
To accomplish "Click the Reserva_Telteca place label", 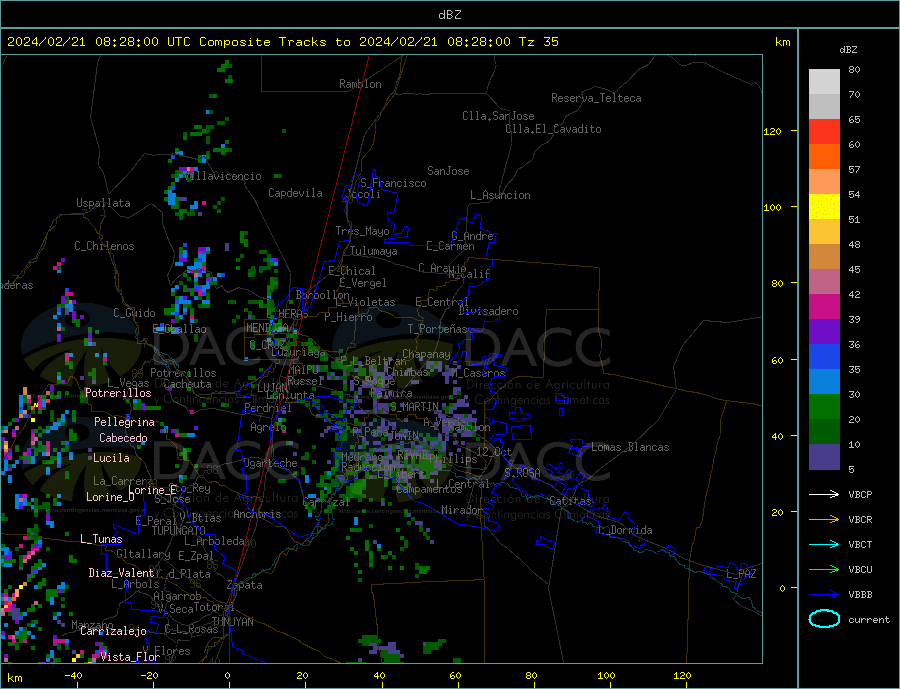I will click(596, 98).
